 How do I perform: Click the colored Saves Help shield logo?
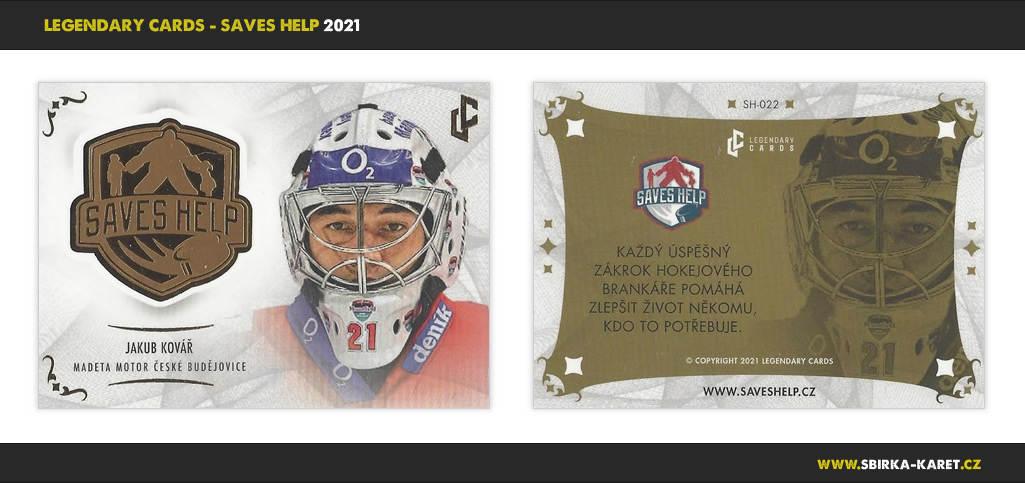pyautogui.click(x=671, y=191)
